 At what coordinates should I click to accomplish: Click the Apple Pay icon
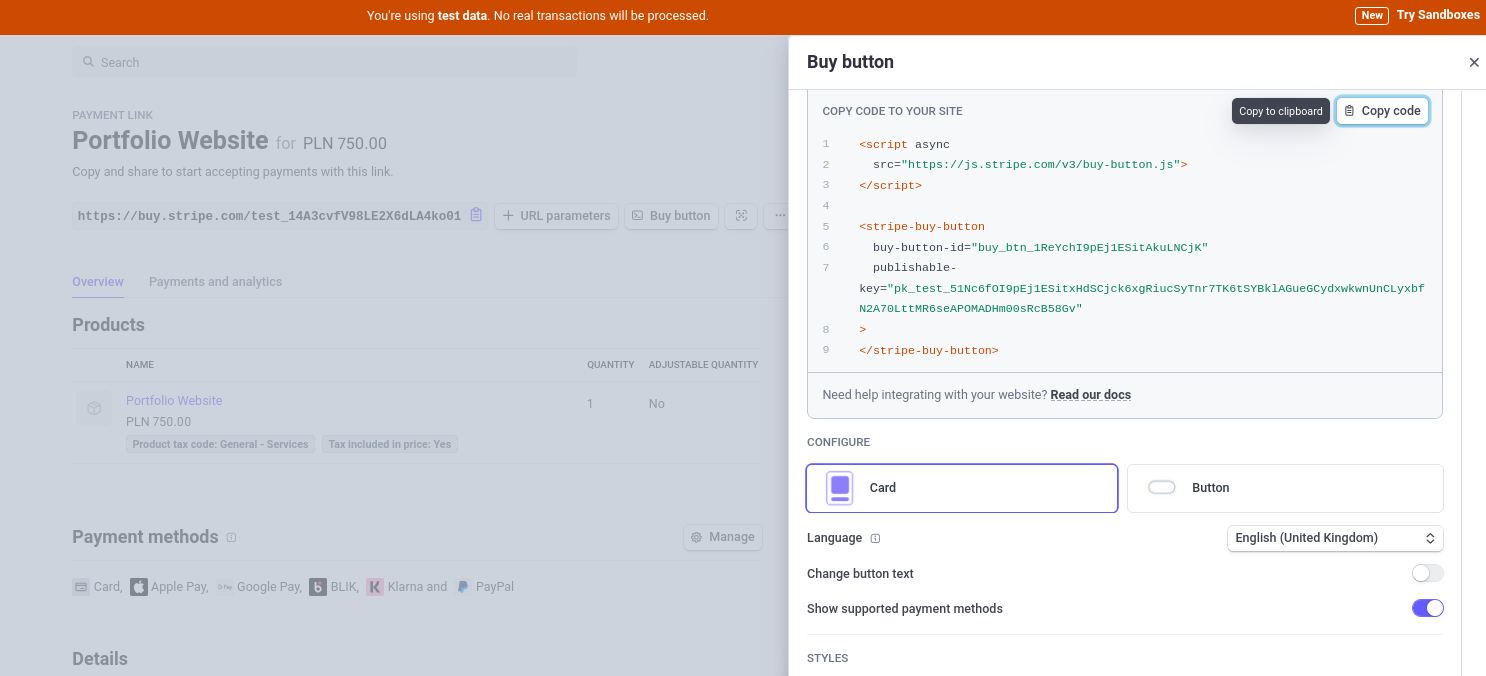tap(139, 587)
